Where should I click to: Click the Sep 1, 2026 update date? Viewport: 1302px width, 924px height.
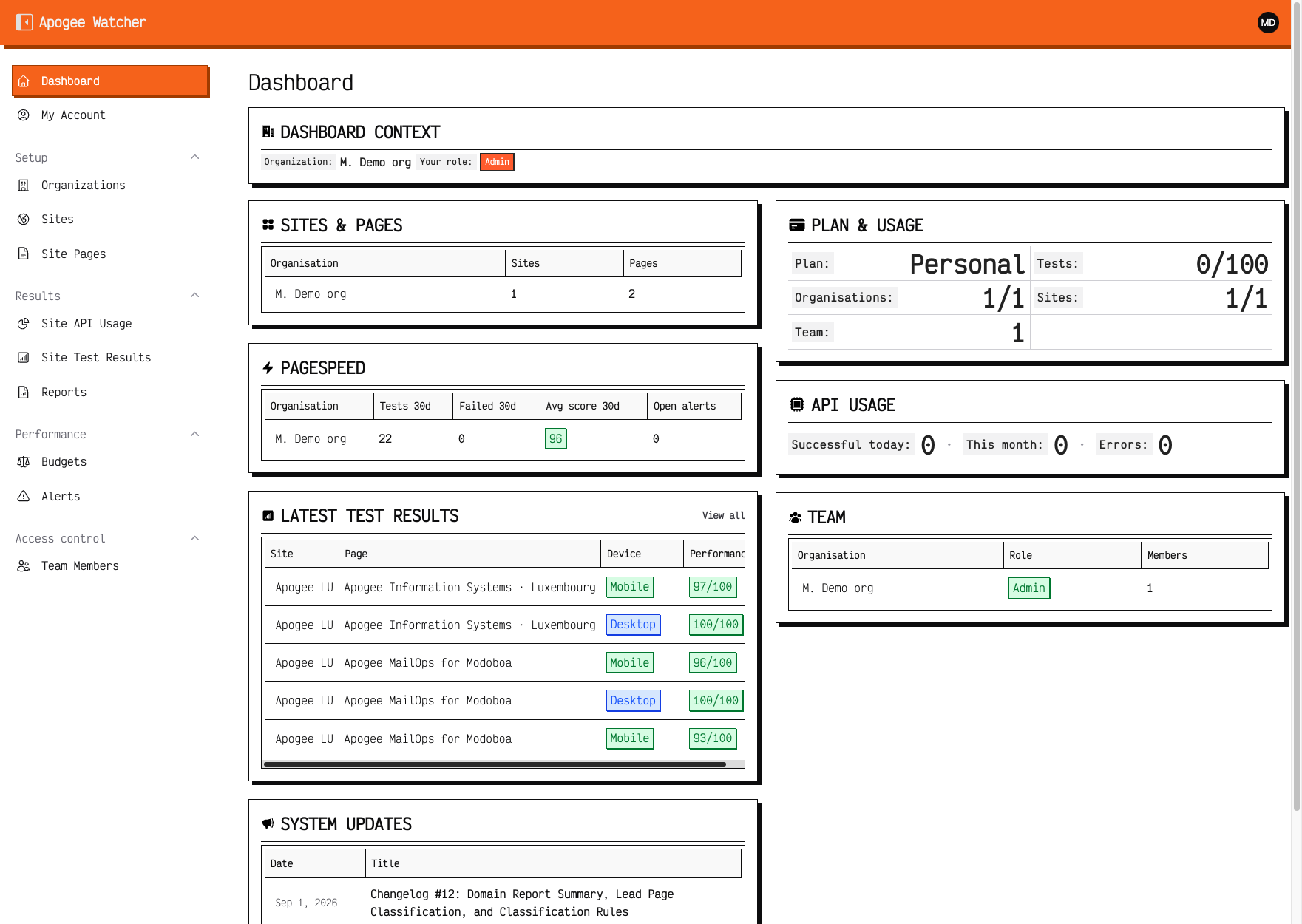pyautogui.click(x=306, y=903)
